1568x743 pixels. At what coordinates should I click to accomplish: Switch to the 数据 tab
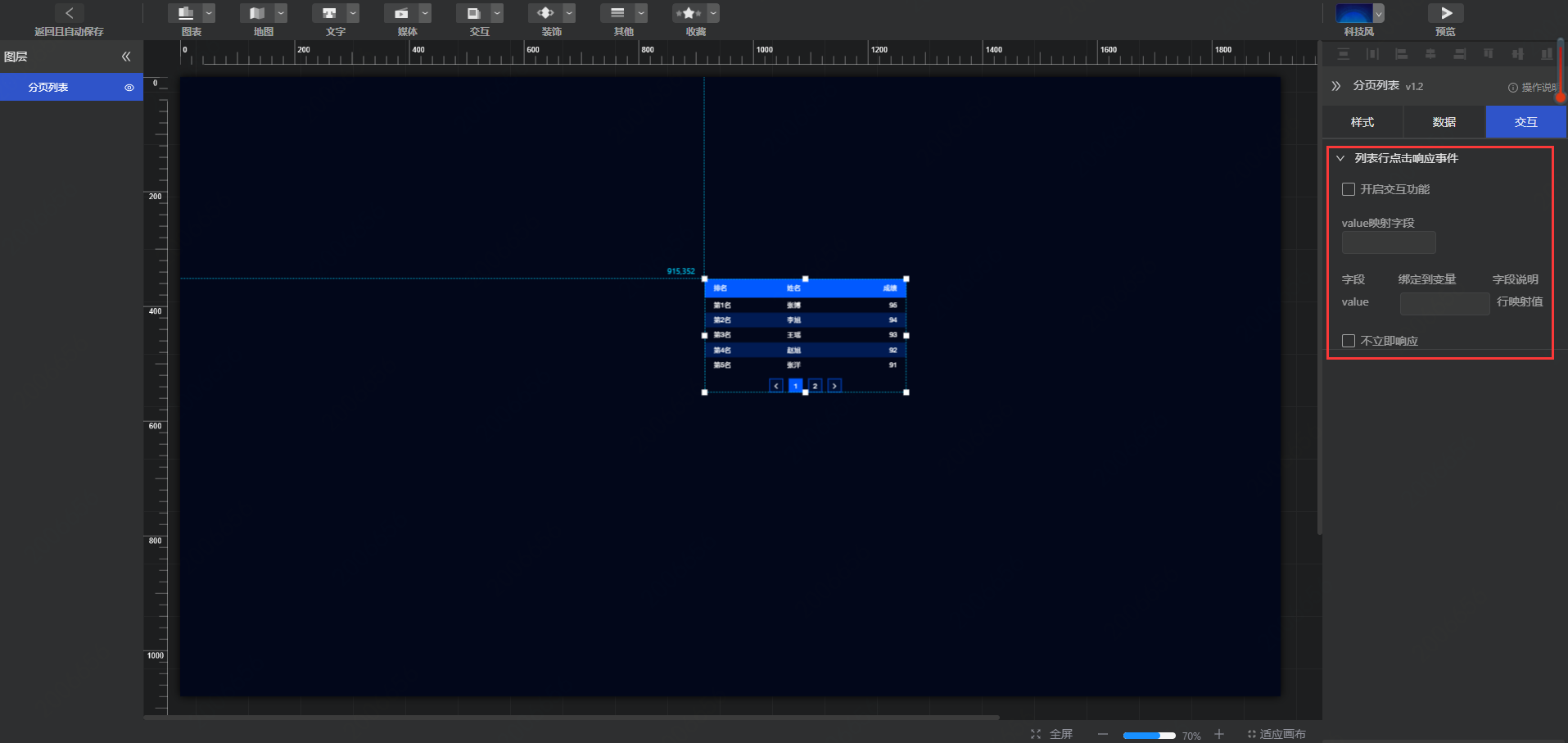pyautogui.click(x=1444, y=122)
